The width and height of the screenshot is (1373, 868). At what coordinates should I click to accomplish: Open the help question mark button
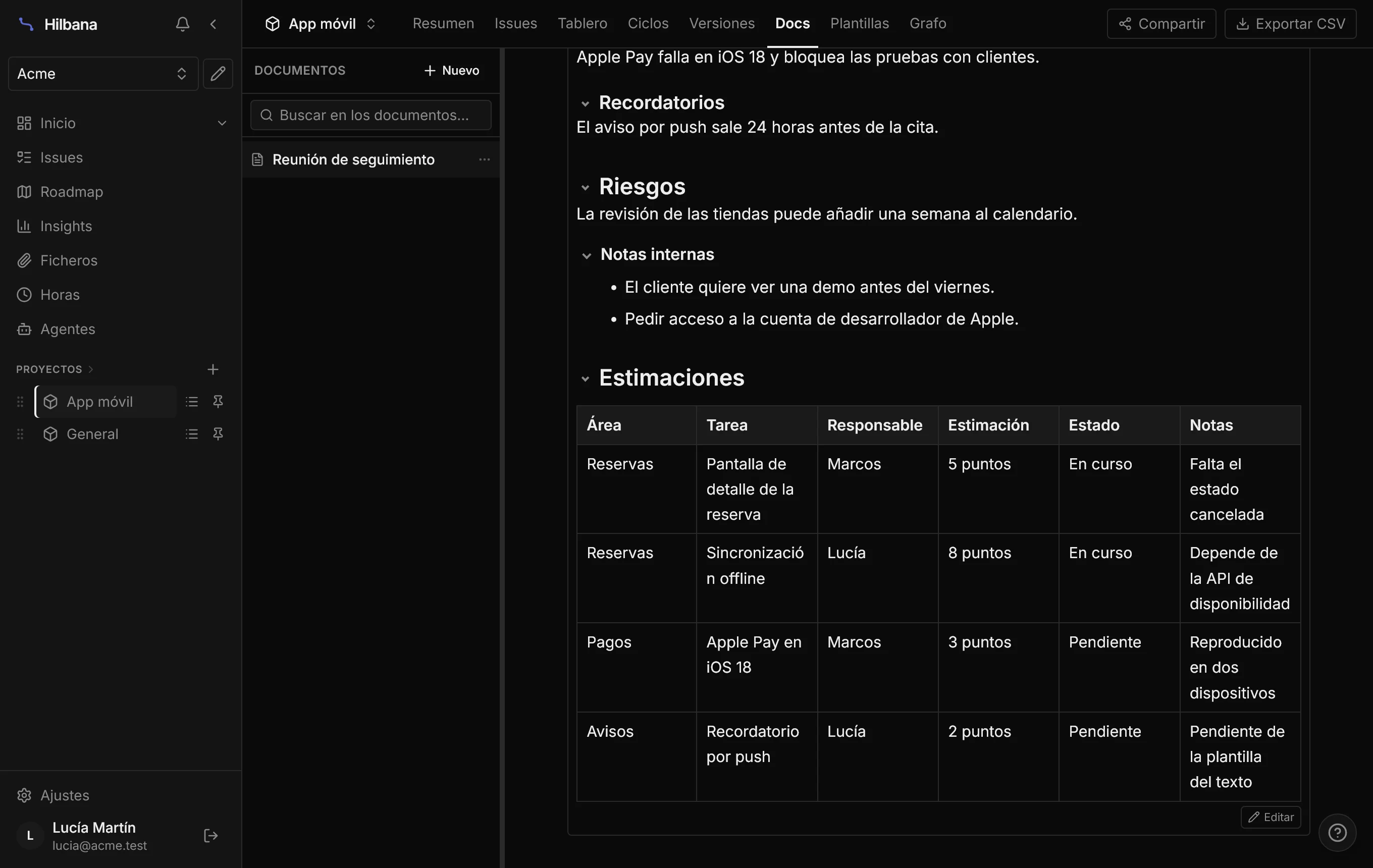pyautogui.click(x=1337, y=833)
